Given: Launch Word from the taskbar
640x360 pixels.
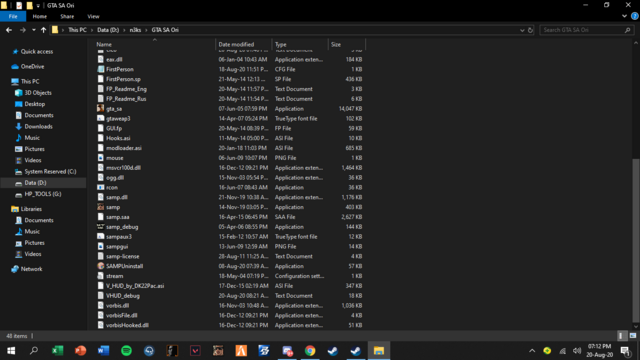Looking at the screenshot, I should pyautogui.click(x=103, y=351).
